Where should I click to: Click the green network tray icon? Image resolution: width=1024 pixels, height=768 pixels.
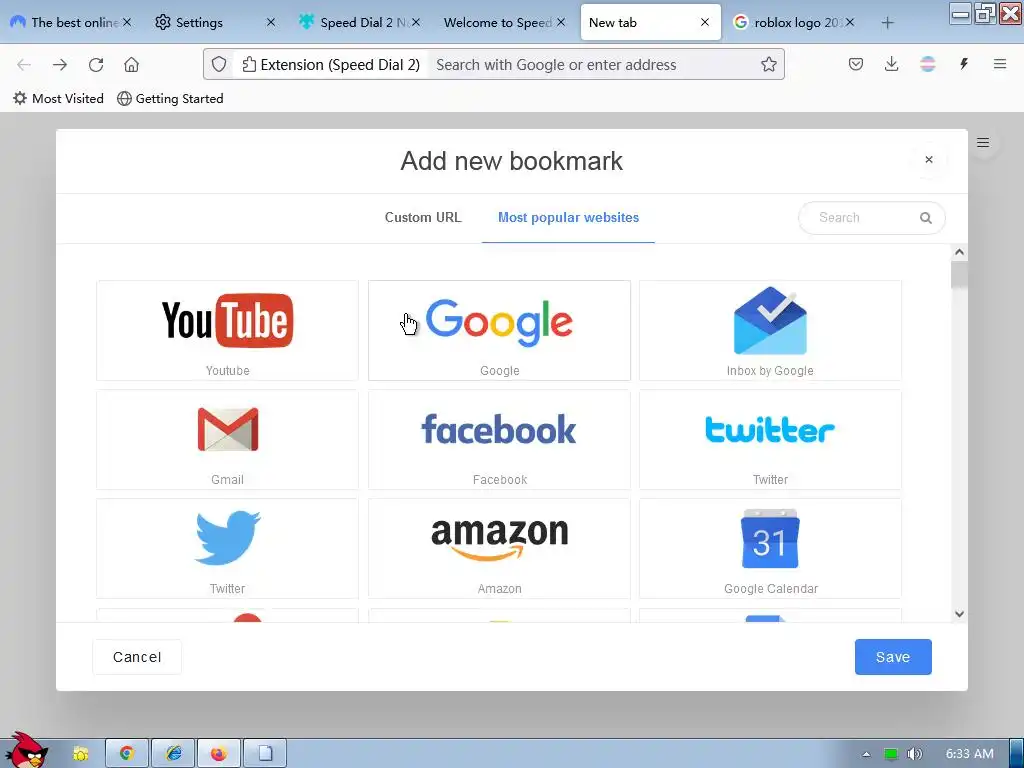pyautogui.click(x=891, y=754)
